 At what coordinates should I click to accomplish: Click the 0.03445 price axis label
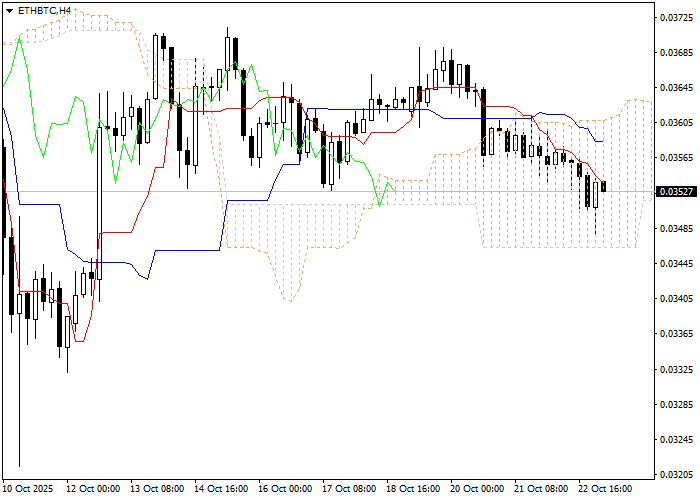(x=676, y=264)
